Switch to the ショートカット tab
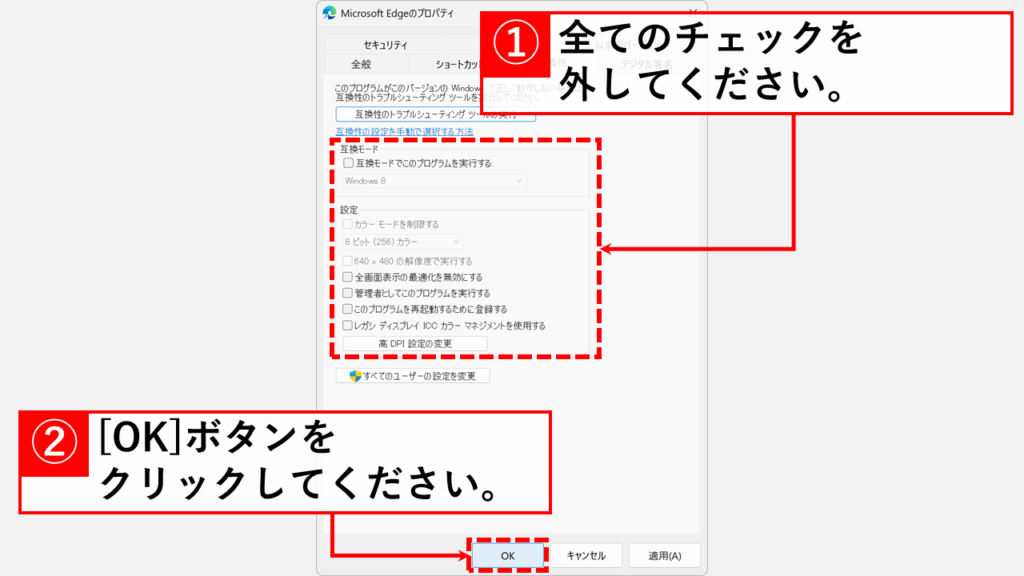 click(457, 64)
